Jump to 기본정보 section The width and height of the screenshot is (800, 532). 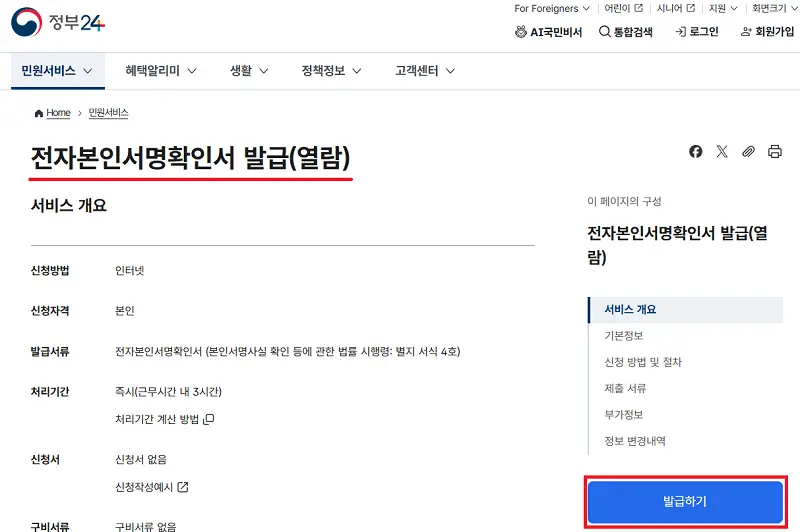click(x=623, y=336)
